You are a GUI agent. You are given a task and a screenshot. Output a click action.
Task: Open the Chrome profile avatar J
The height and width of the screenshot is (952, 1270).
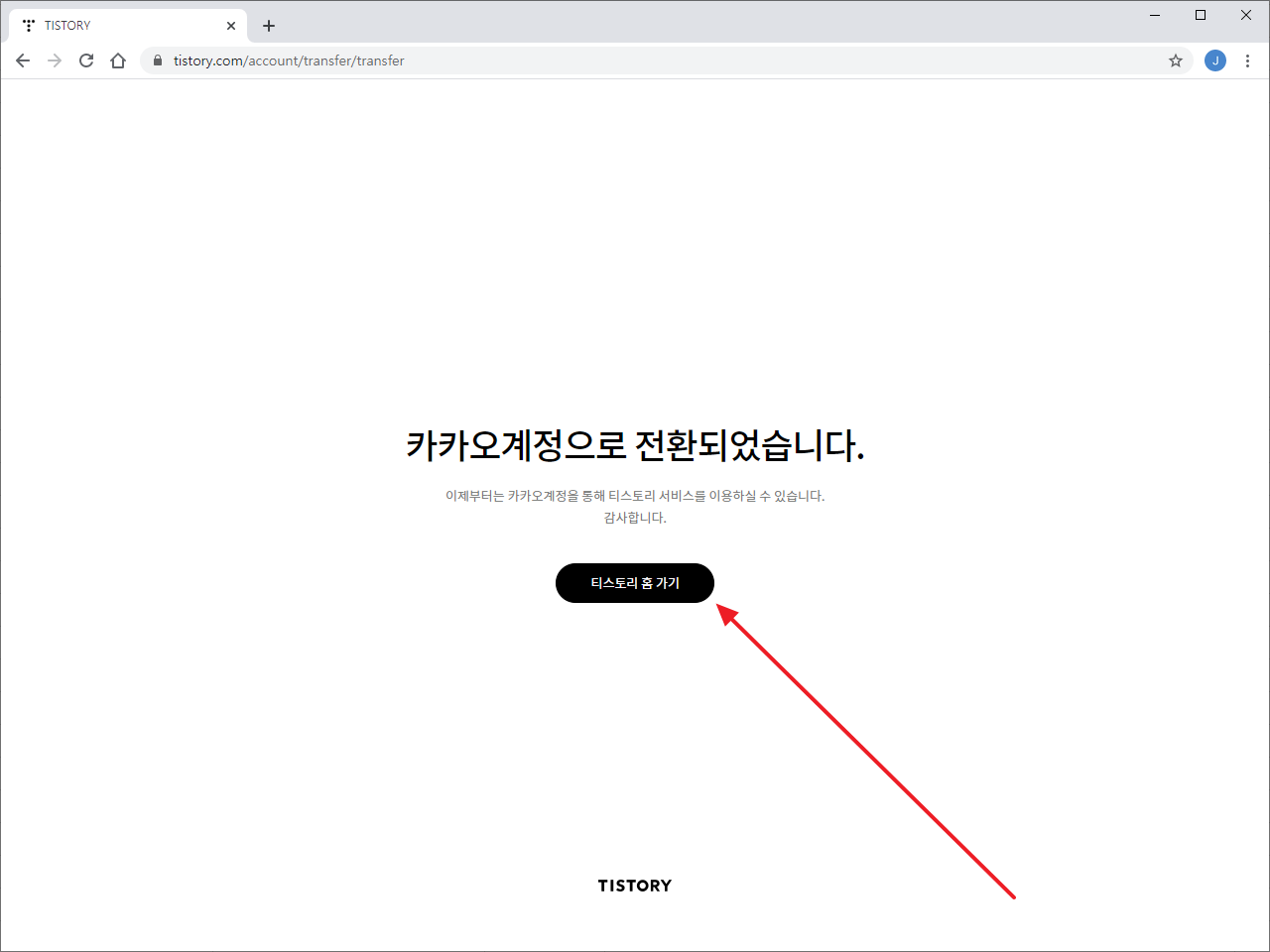point(1215,60)
